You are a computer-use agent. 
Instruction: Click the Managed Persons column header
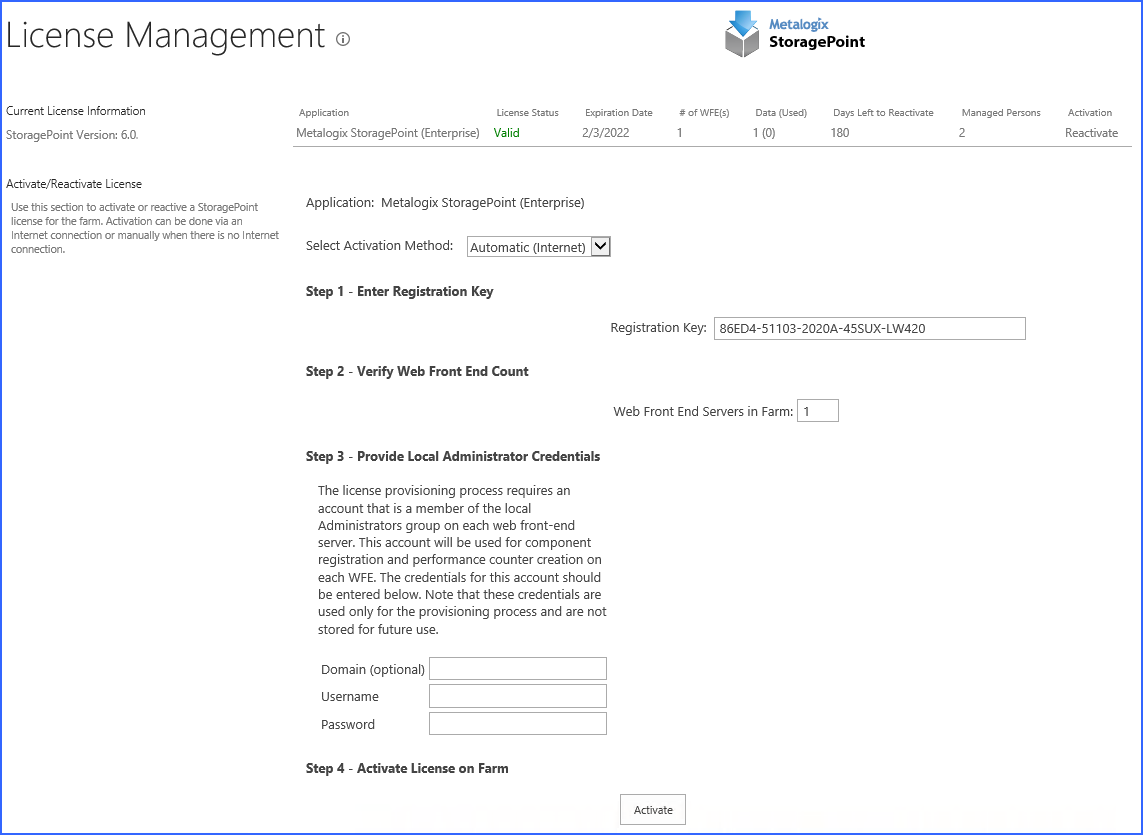(x=1001, y=112)
